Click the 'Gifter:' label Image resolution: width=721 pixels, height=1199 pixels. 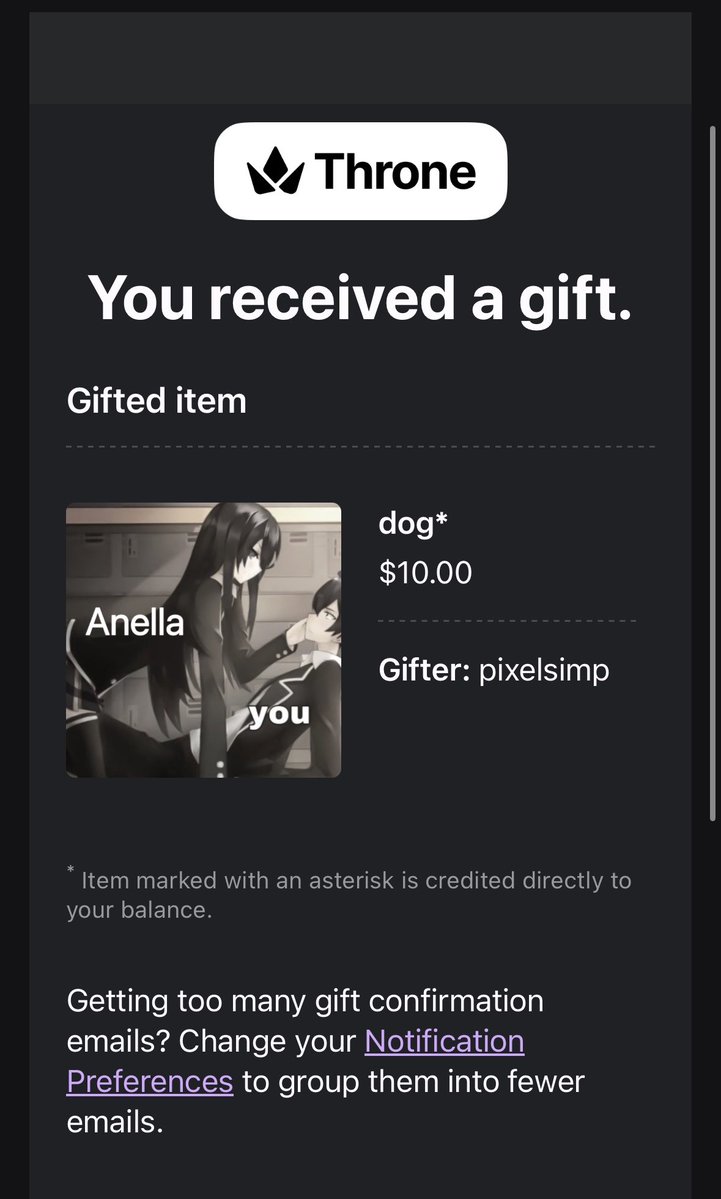[x=424, y=671]
